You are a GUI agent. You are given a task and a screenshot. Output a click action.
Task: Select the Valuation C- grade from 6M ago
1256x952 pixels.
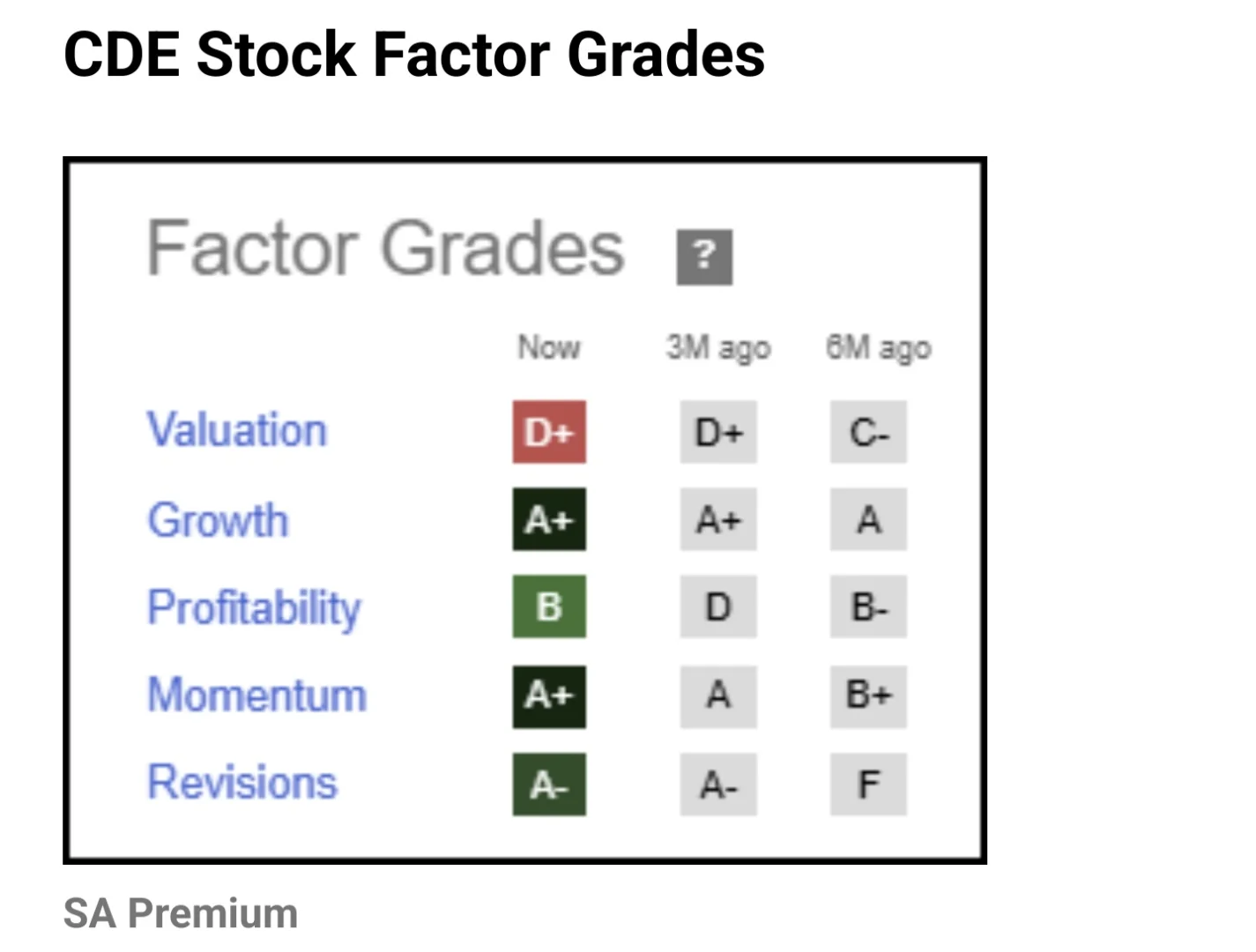tap(868, 432)
